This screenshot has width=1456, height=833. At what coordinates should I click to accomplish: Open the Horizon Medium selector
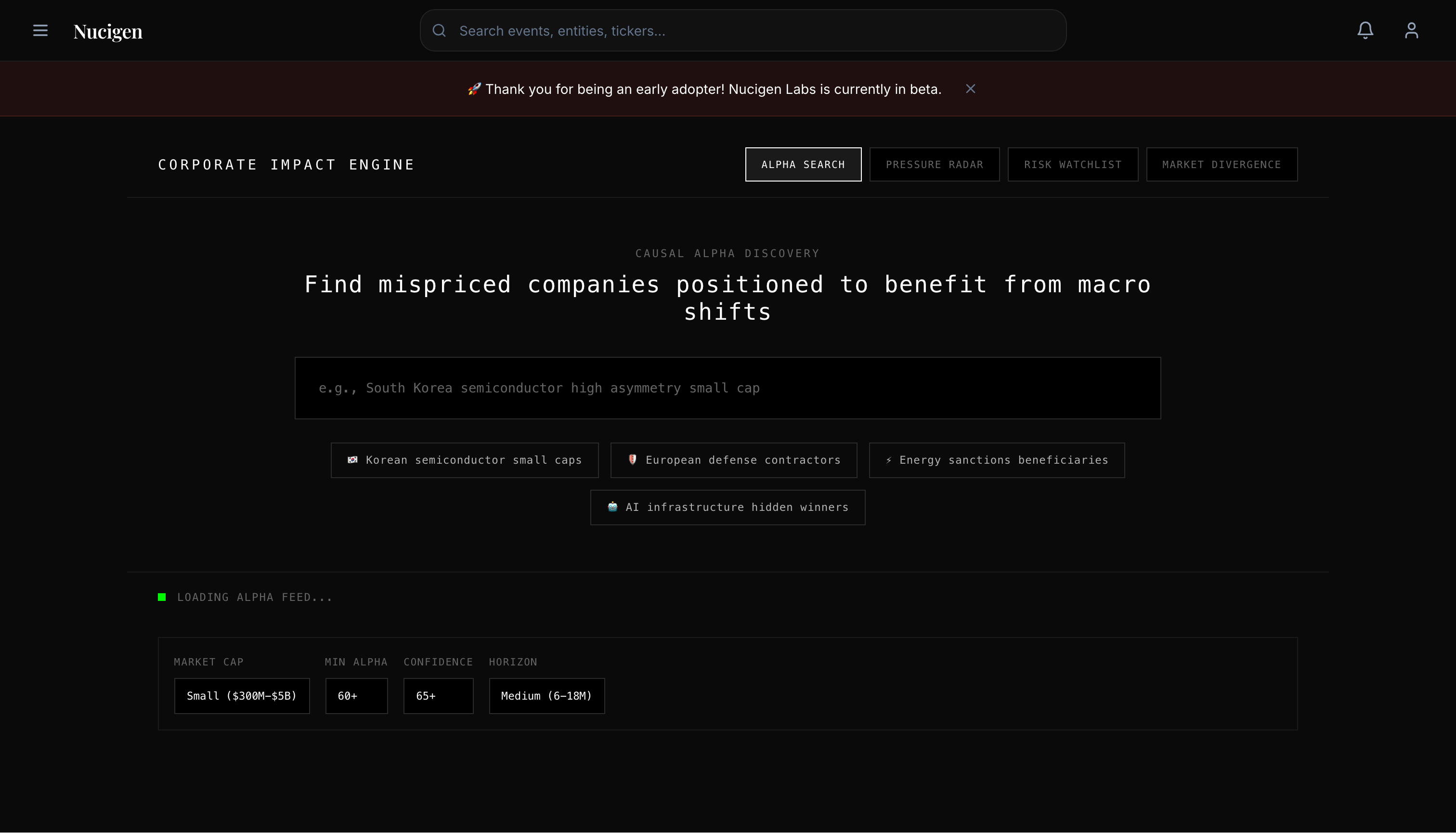click(x=546, y=696)
